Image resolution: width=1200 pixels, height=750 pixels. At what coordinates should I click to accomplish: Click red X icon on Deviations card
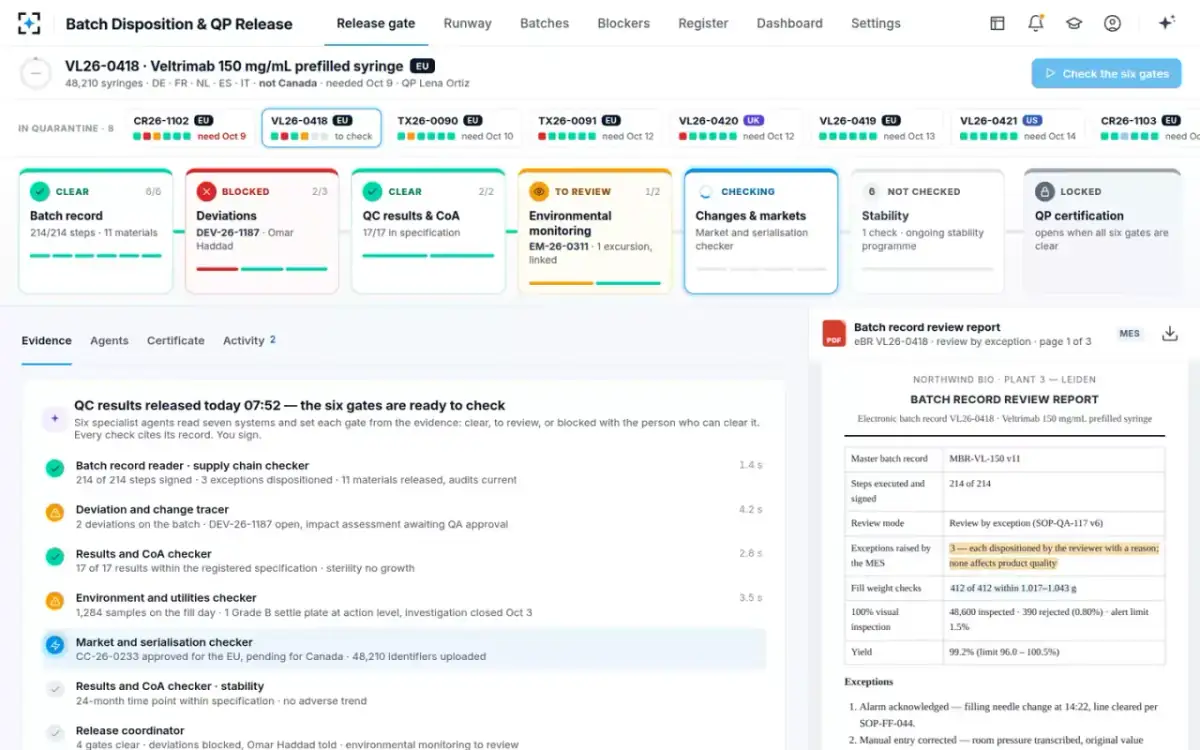point(206,191)
